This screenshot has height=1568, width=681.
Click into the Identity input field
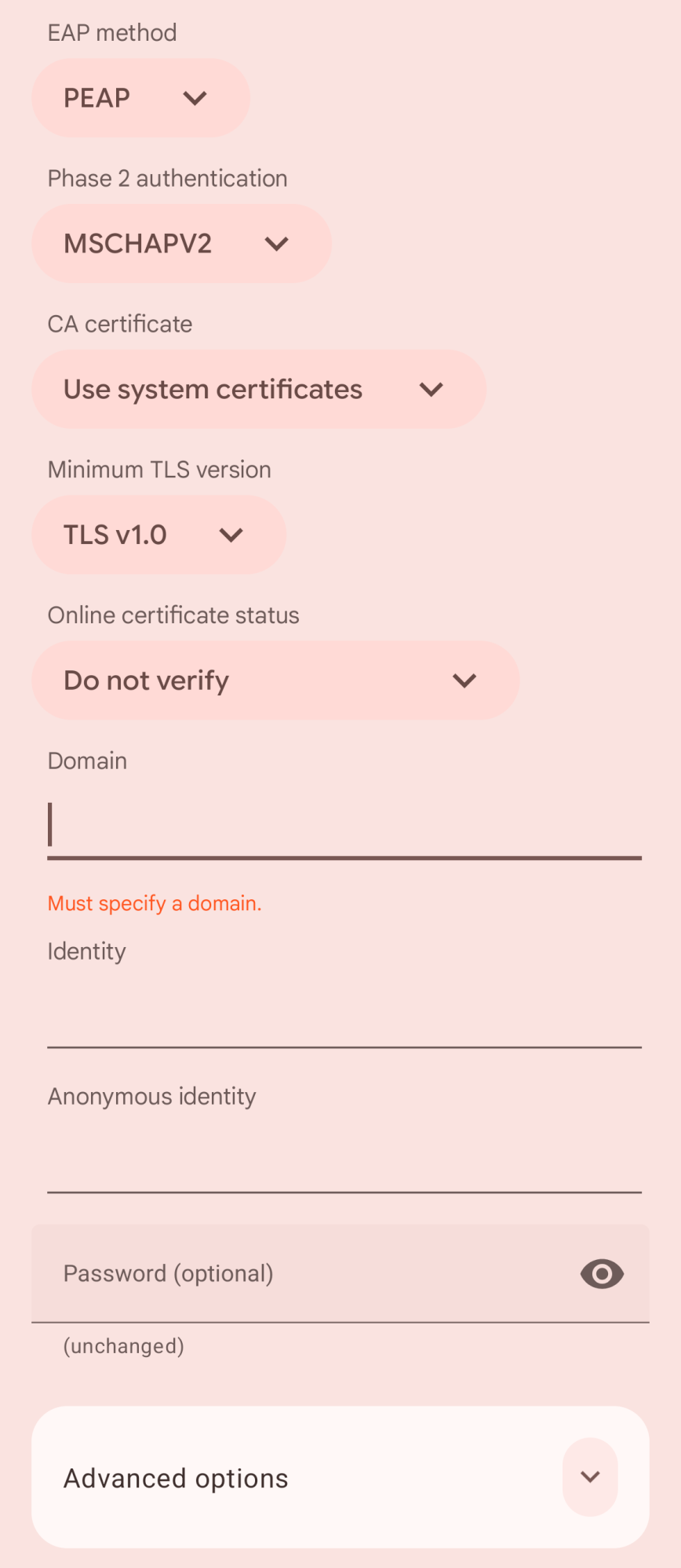point(344,1015)
